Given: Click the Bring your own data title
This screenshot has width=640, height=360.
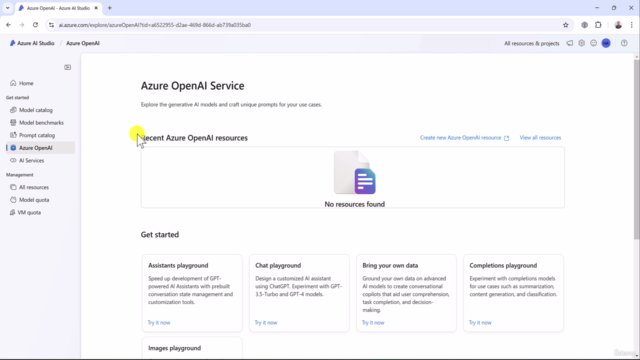Looking at the screenshot, I should point(390,265).
